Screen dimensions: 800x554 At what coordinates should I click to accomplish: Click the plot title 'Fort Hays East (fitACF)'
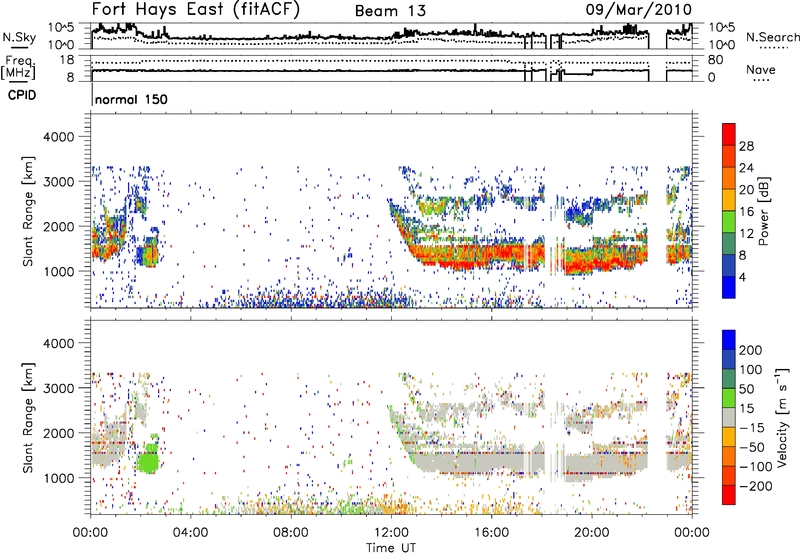(196, 10)
